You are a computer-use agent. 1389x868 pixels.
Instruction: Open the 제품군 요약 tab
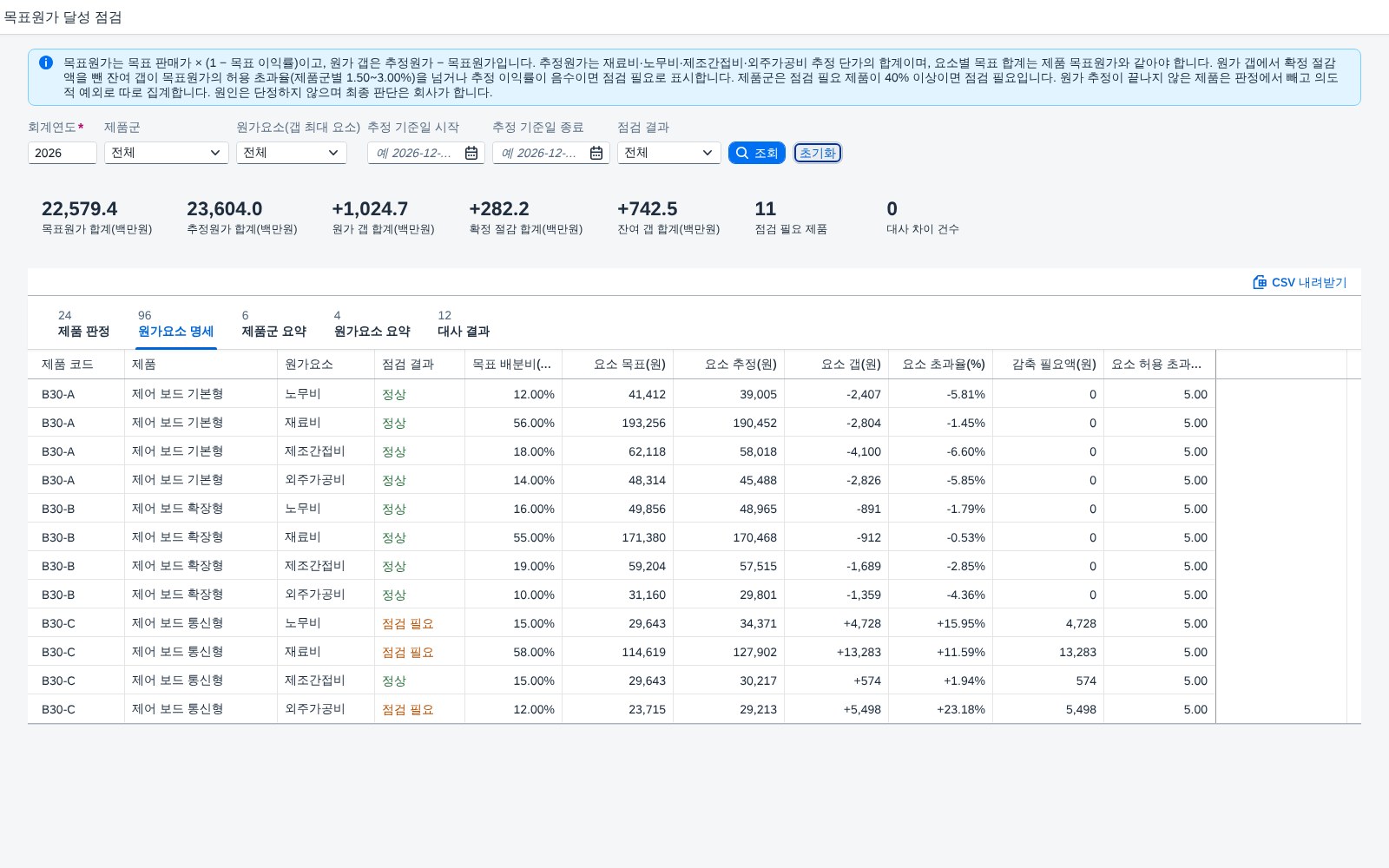pos(273,324)
